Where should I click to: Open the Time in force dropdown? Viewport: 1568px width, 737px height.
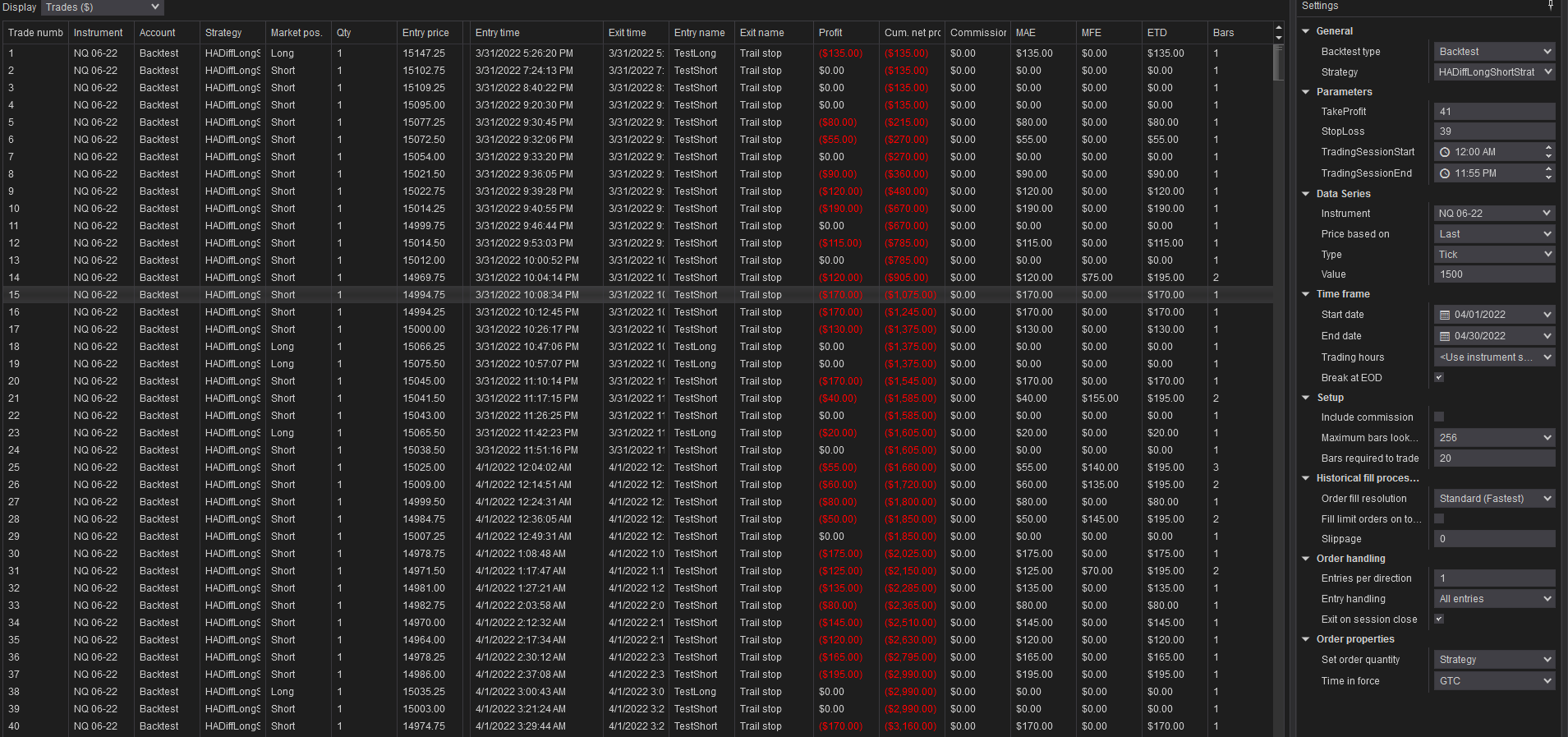(x=1494, y=681)
